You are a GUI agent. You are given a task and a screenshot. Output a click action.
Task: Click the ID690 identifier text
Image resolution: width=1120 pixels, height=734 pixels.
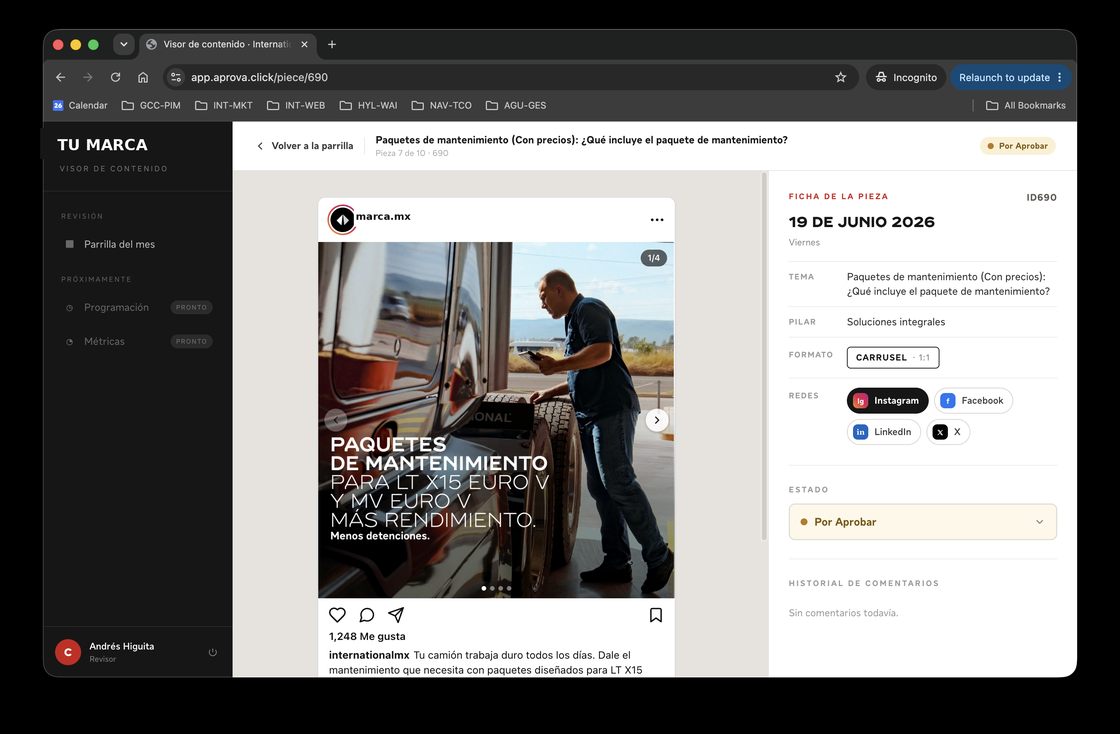pos(1041,198)
